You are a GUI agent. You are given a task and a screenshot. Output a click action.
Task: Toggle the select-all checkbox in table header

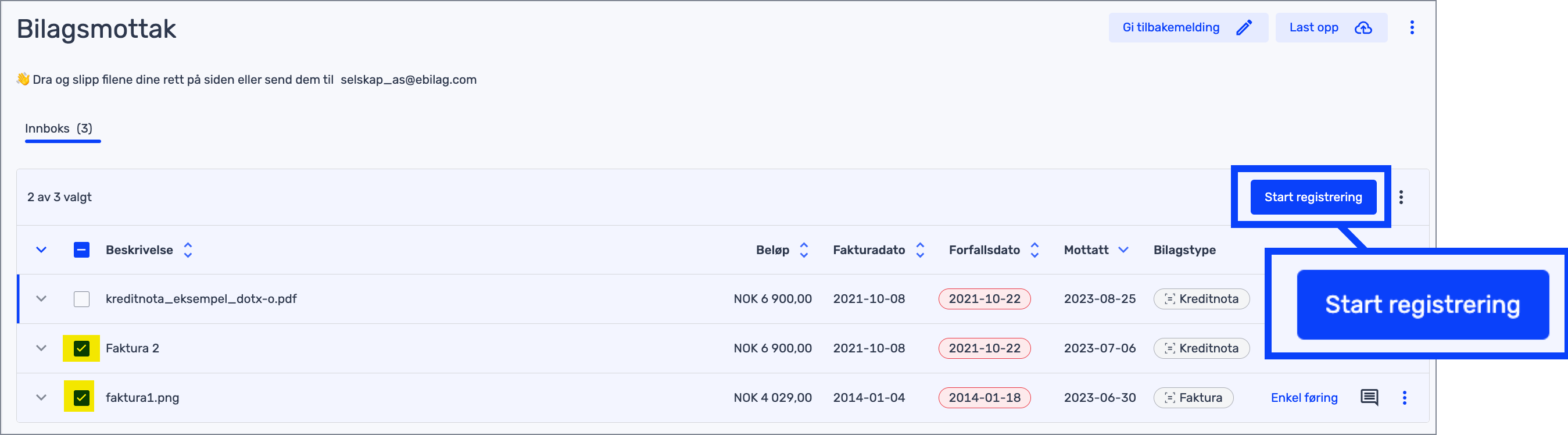(x=81, y=250)
